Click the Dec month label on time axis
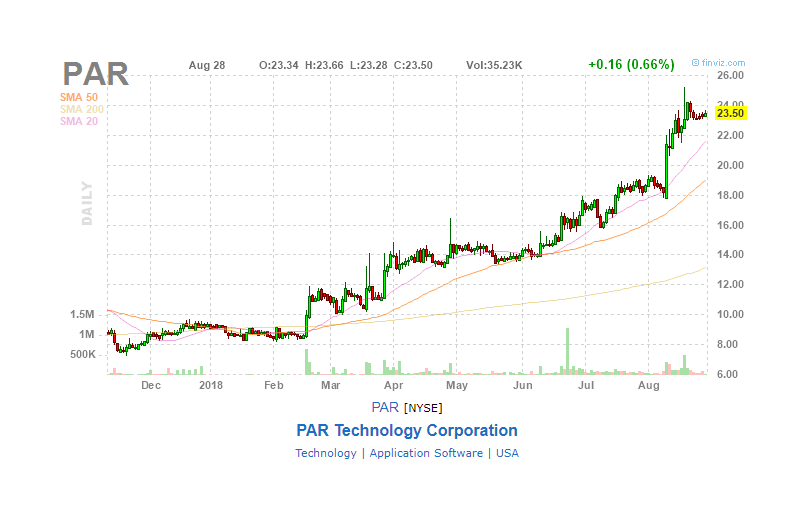The width and height of the screenshot is (801, 512). tap(151, 386)
